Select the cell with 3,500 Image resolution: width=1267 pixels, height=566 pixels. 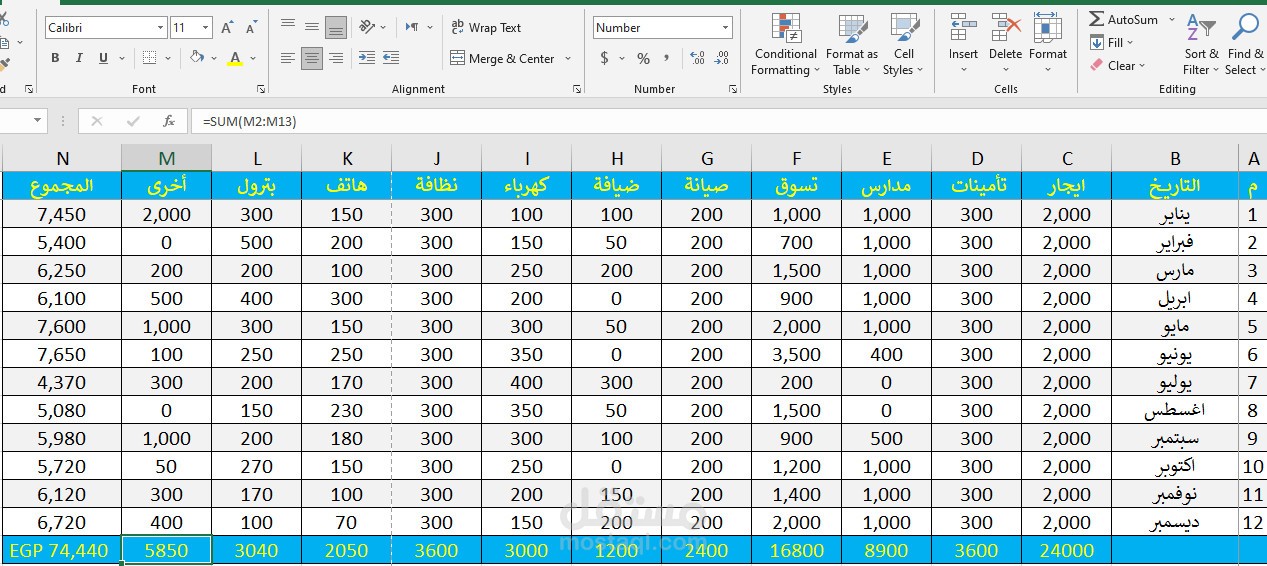pos(796,354)
